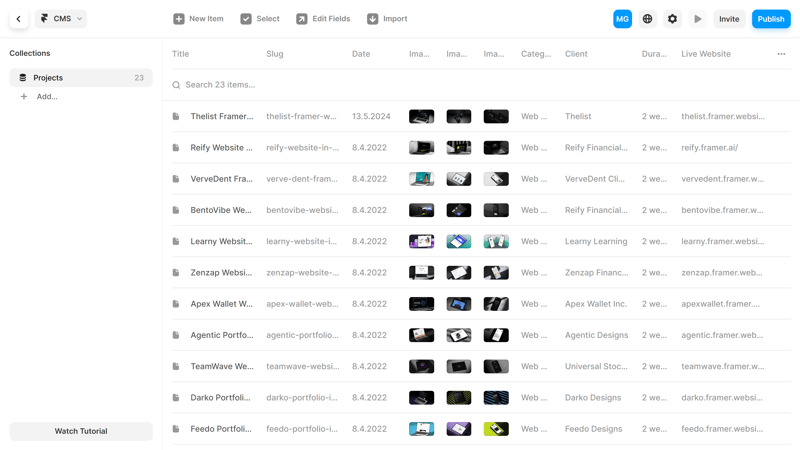Click the BentoVibe row document icon
The width and height of the screenshot is (800, 450).
pos(176,210)
